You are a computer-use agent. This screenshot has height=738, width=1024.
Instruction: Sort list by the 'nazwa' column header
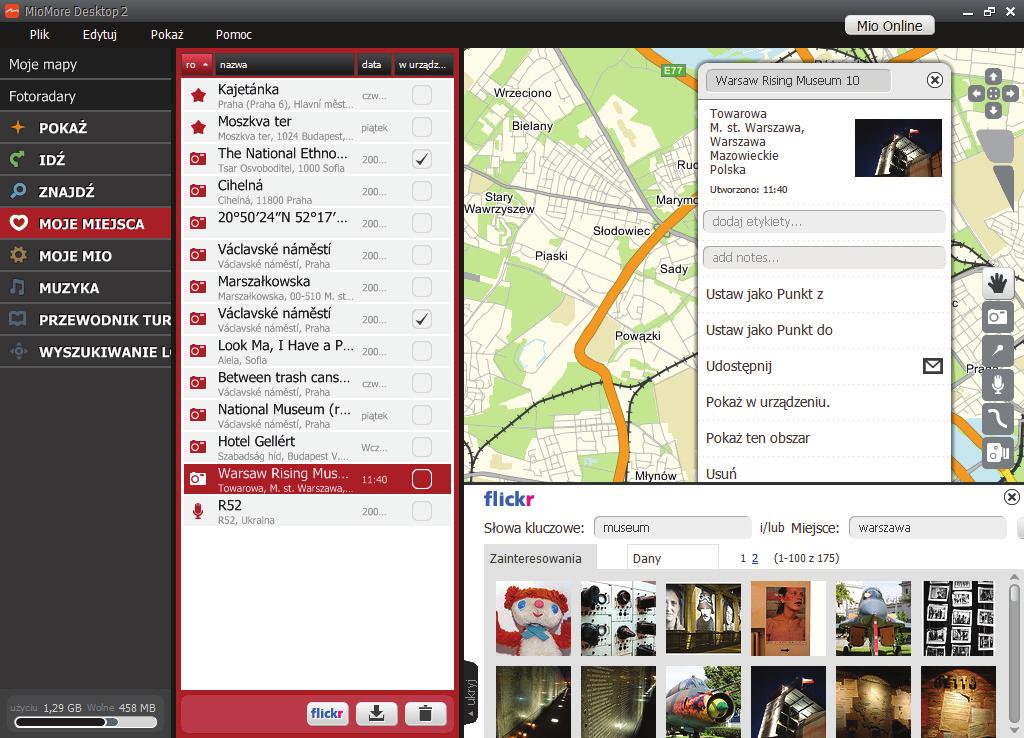click(285, 65)
